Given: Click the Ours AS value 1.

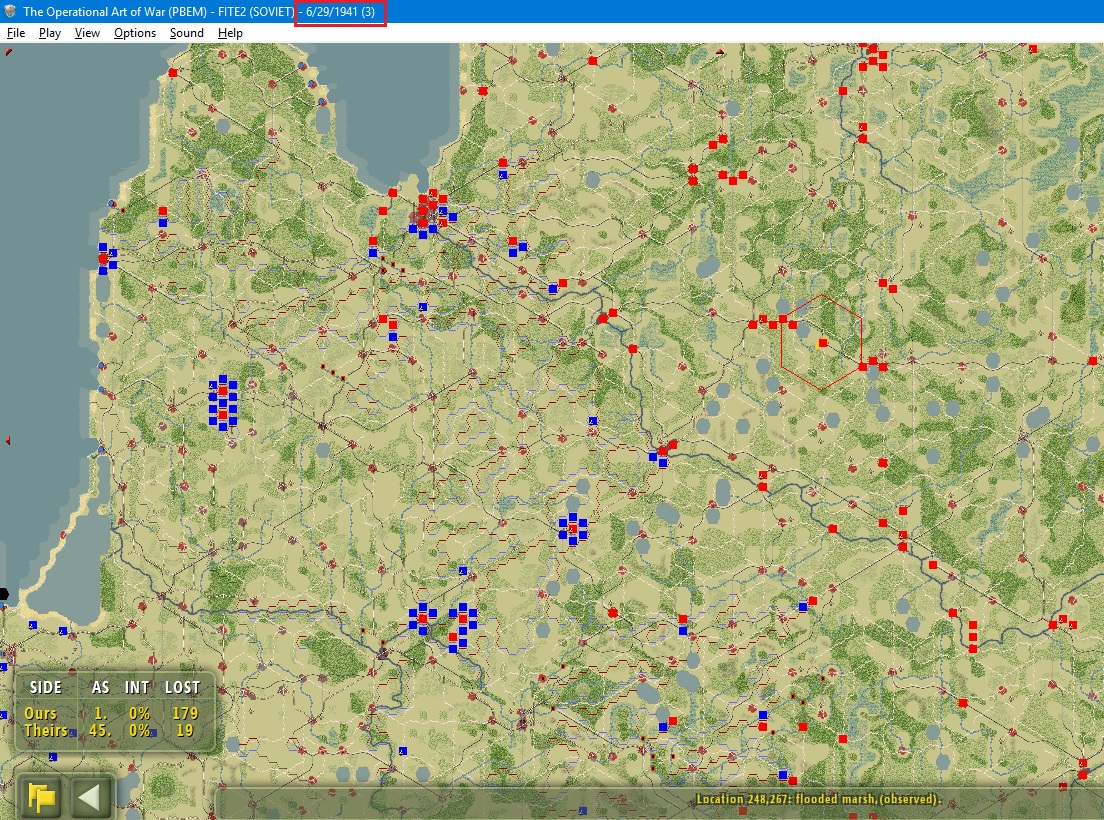Looking at the screenshot, I should coord(100,713).
